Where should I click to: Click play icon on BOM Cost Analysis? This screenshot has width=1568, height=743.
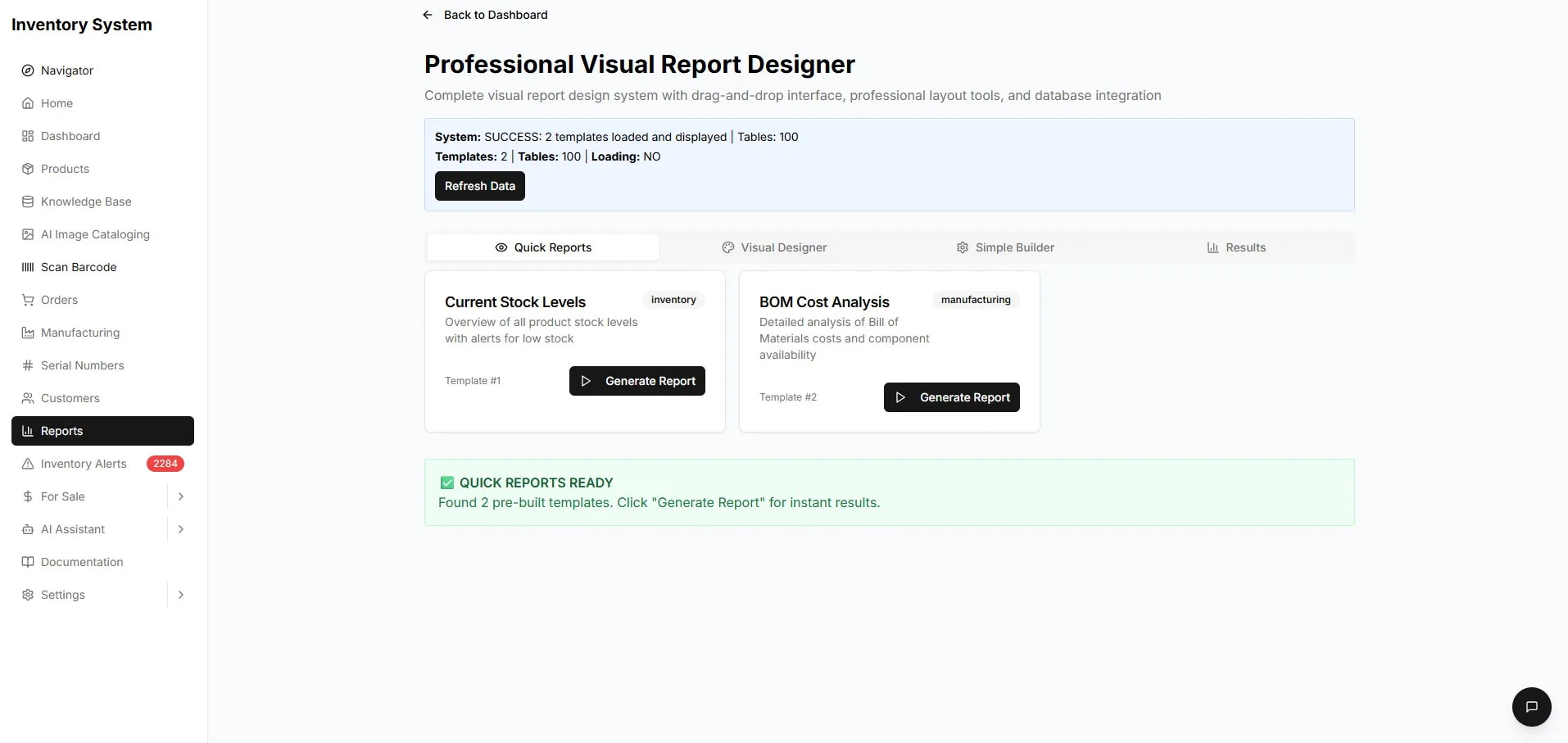coord(900,397)
